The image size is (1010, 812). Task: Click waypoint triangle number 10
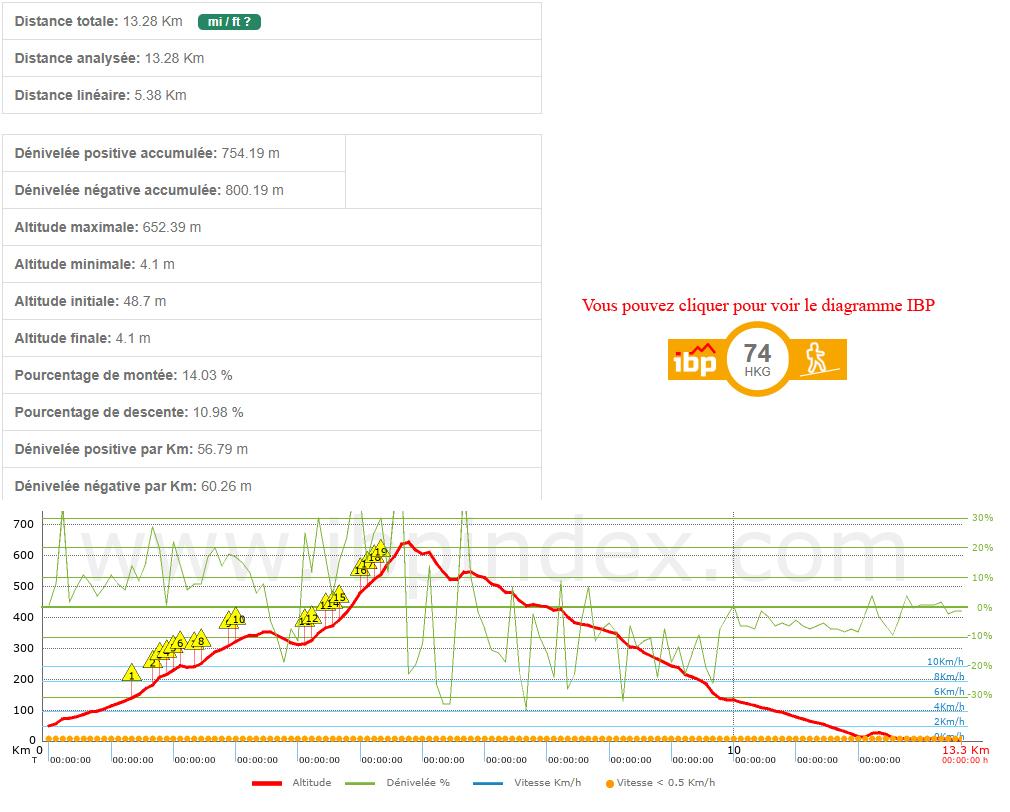point(237,617)
